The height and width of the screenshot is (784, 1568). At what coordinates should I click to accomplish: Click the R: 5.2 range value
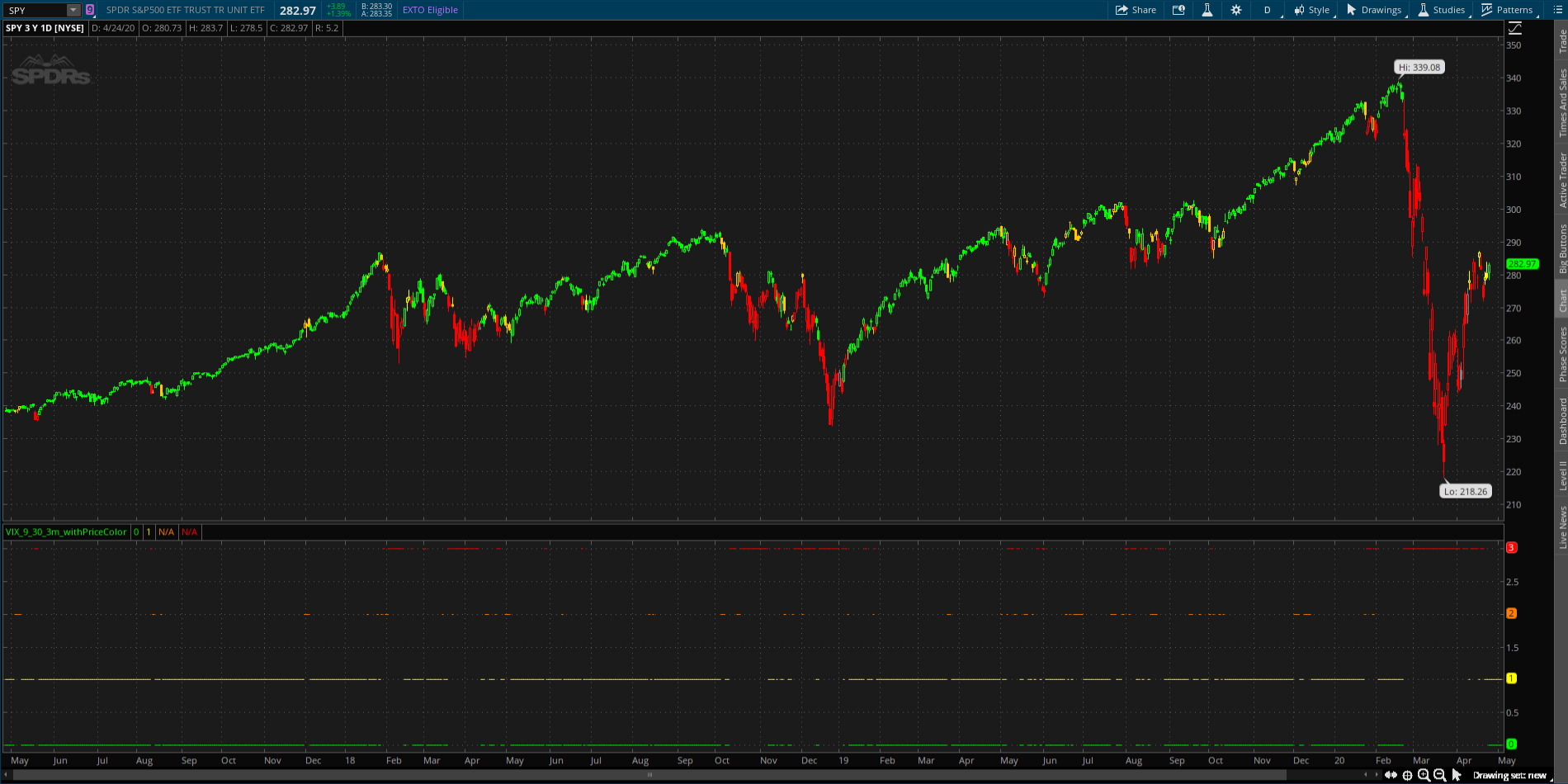pos(327,28)
